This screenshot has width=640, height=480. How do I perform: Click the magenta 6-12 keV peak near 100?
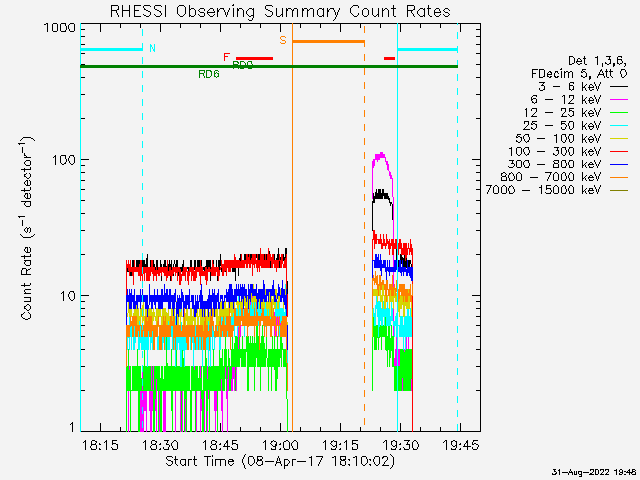tap(381, 155)
